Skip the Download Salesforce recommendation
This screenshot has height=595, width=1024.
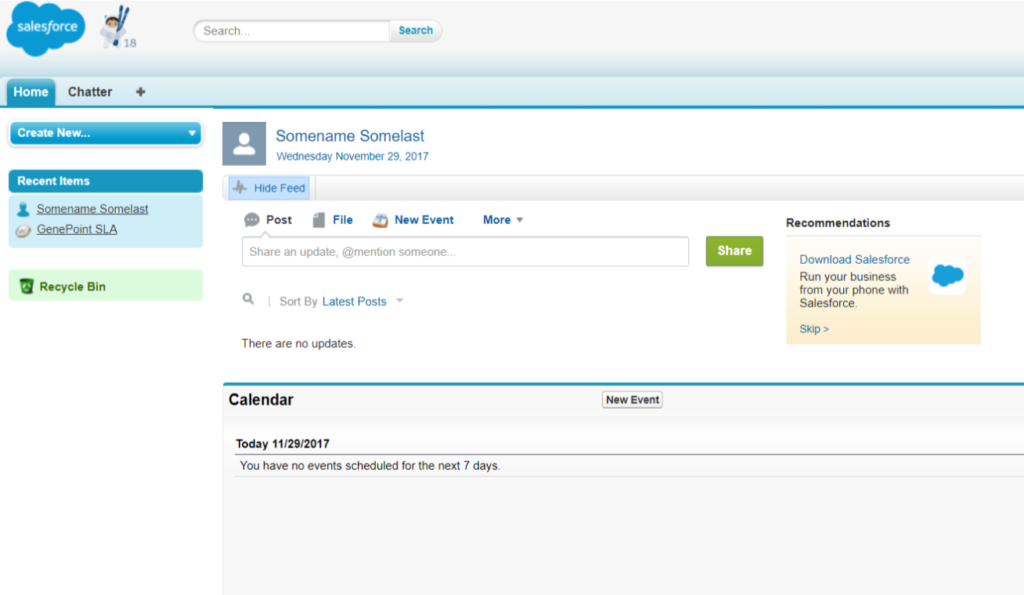(x=812, y=328)
